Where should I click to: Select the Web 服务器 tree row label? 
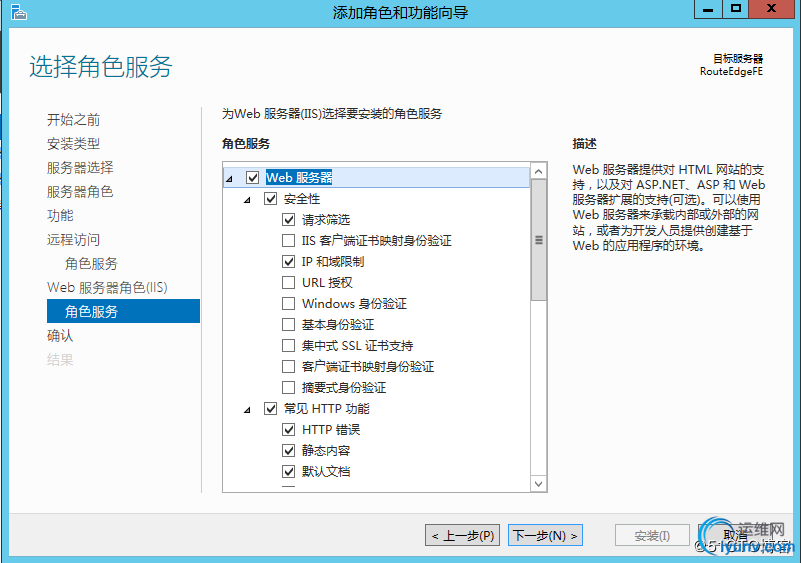pos(299,178)
